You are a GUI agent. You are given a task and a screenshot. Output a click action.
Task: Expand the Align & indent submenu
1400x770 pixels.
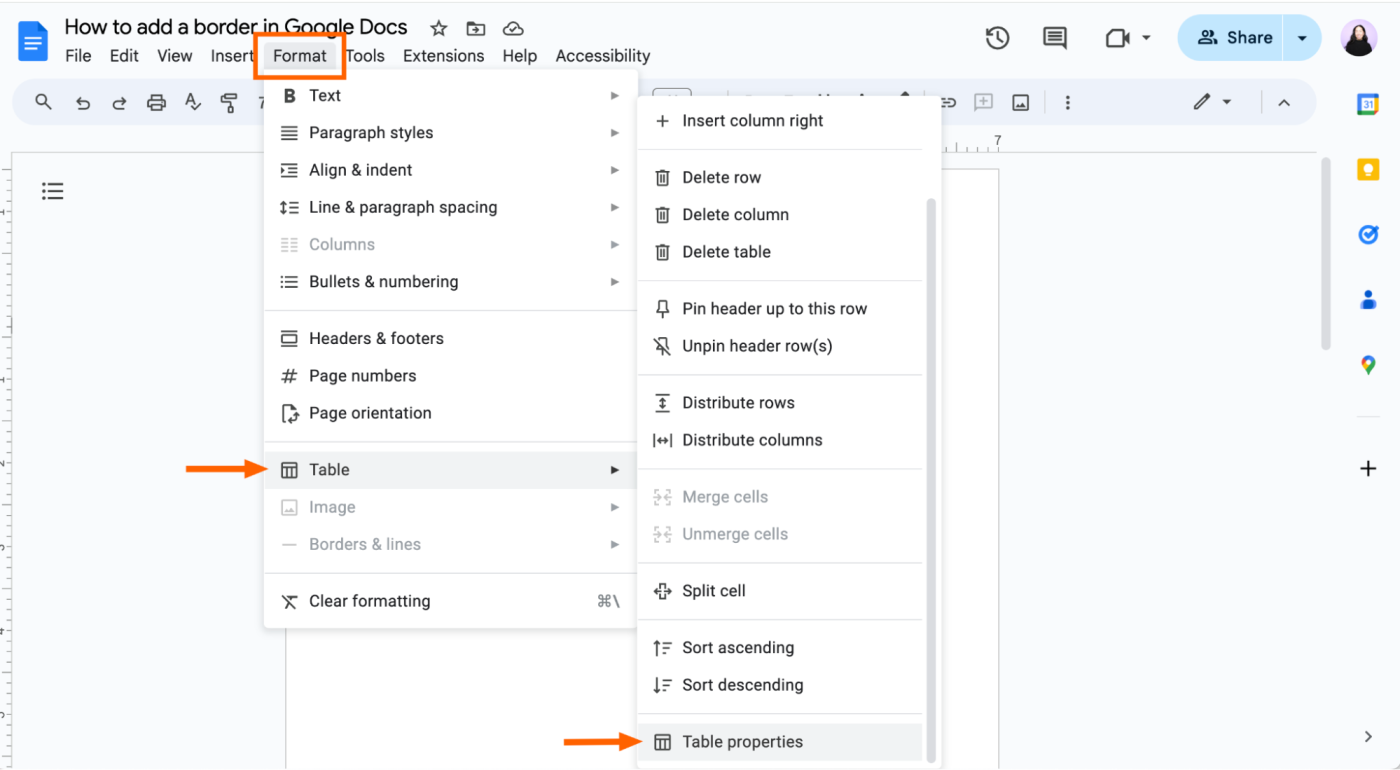point(450,170)
